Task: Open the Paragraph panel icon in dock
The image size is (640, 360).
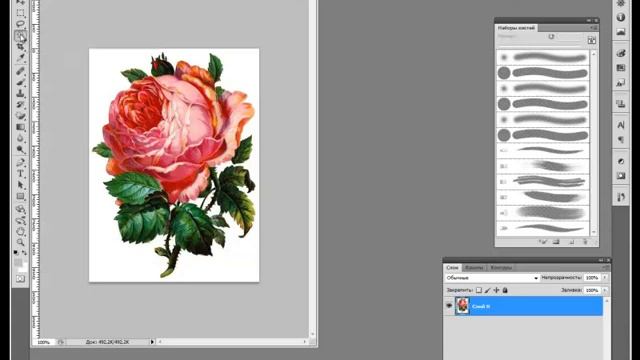Action: tap(621, 140)
